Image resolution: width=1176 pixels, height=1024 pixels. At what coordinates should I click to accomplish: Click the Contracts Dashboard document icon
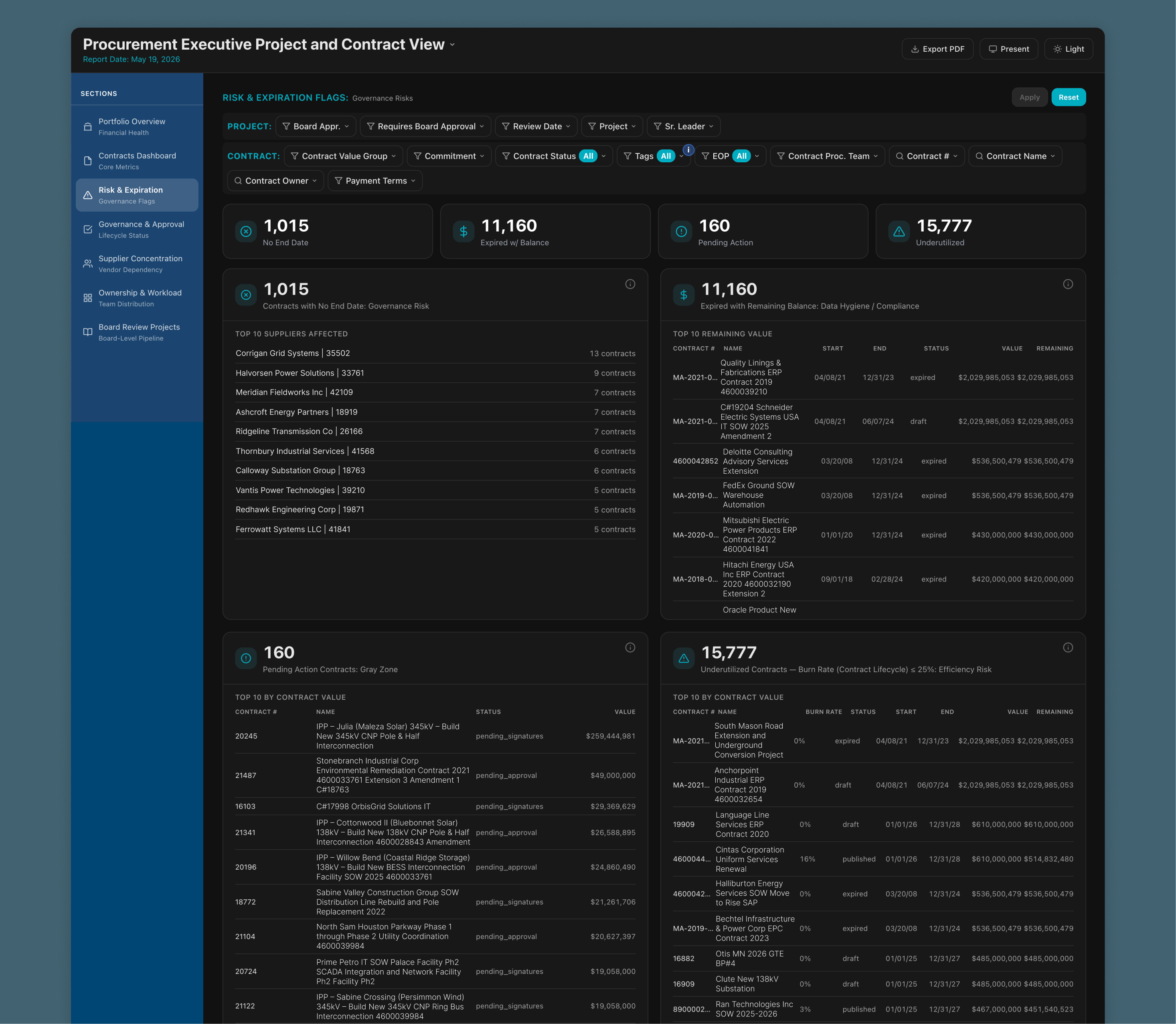click(x=87, y=161)
